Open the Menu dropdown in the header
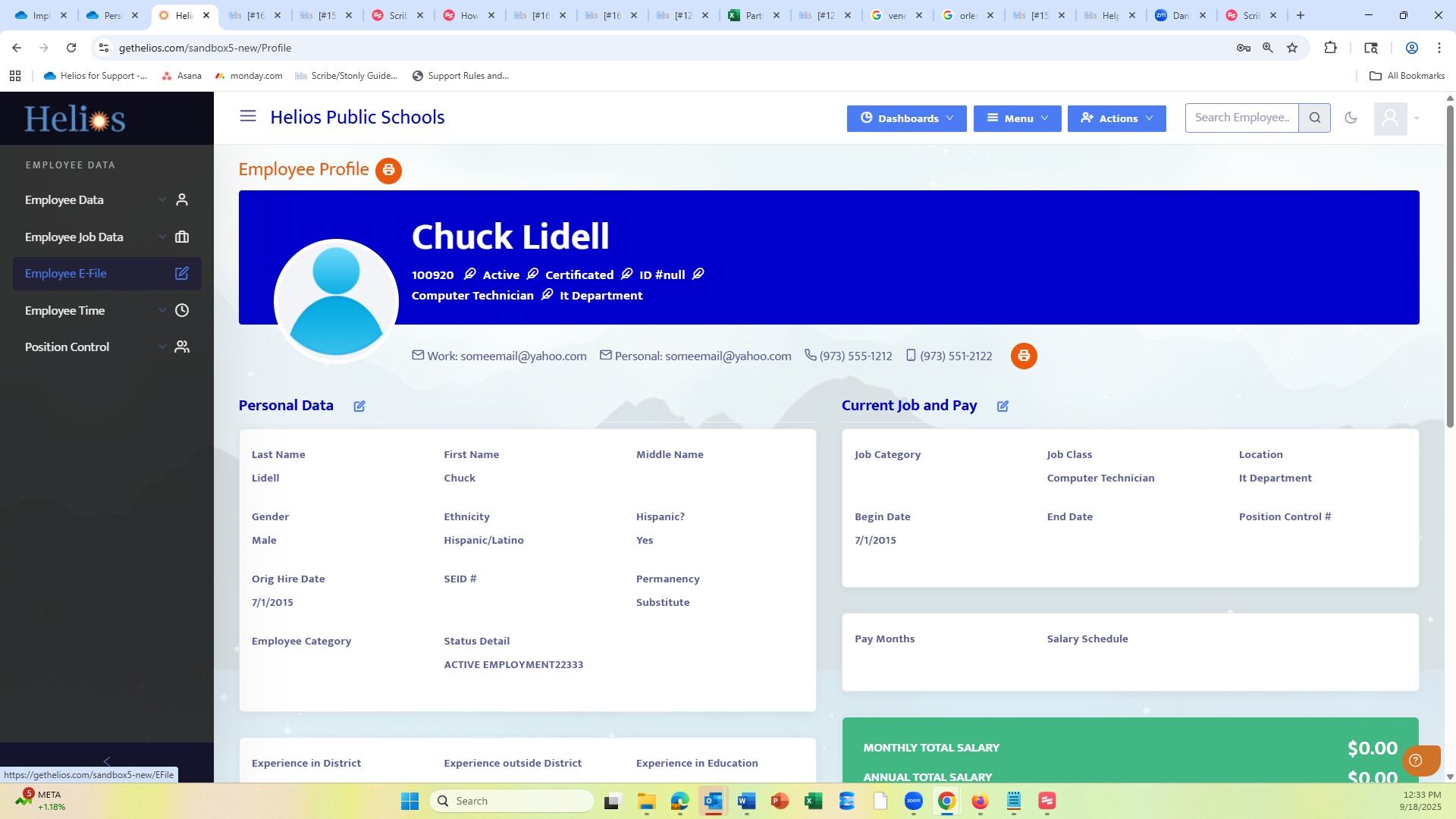1456x819 pixels. click(x=1017, y=118)
